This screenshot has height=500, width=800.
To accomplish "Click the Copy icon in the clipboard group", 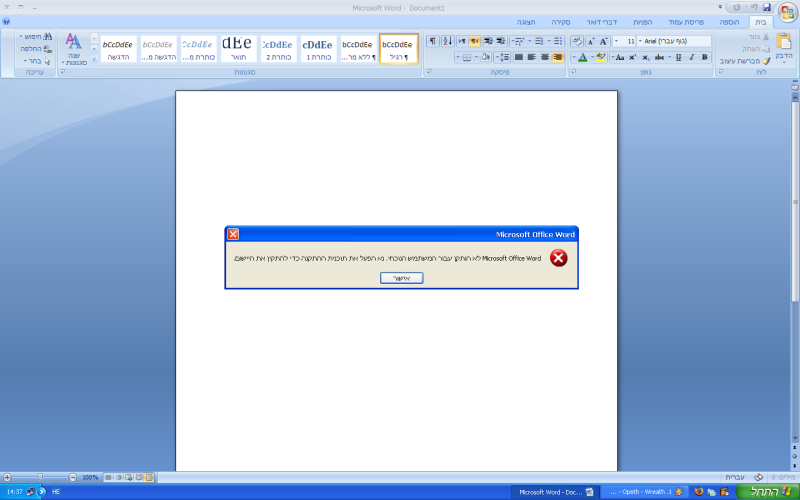I will (765, 49).
